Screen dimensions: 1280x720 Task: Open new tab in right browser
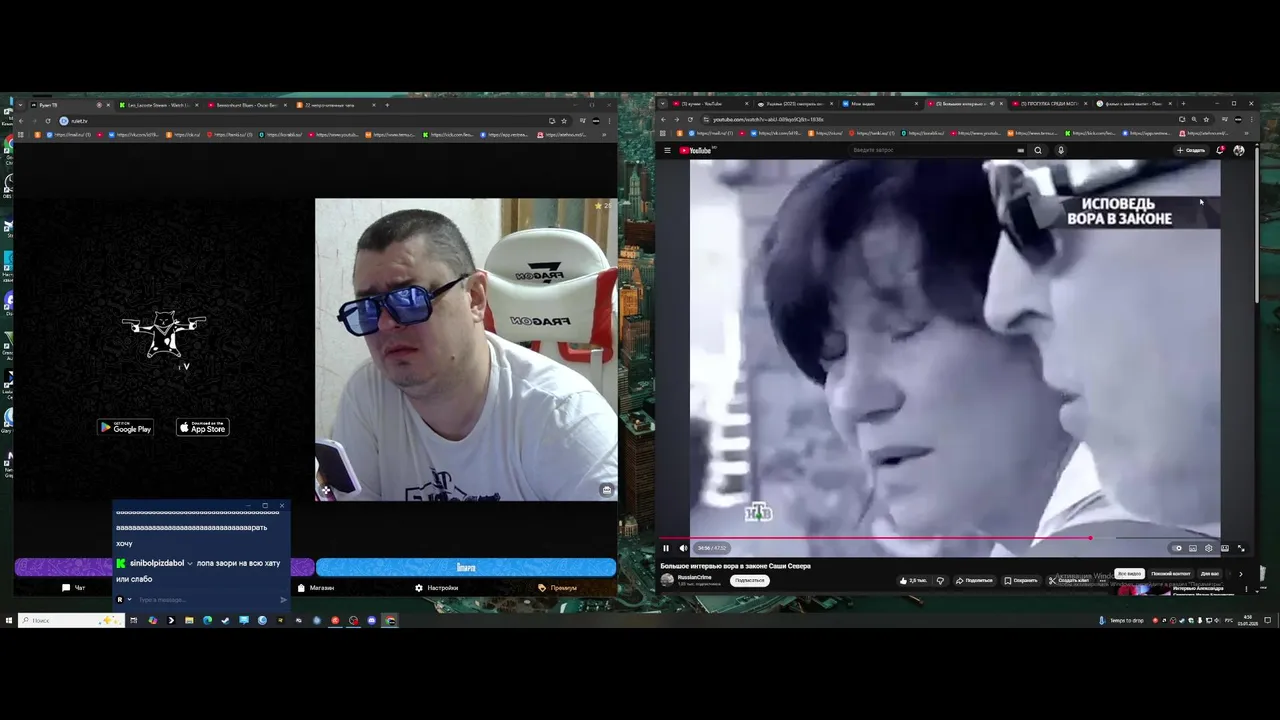pos(1183,104)
